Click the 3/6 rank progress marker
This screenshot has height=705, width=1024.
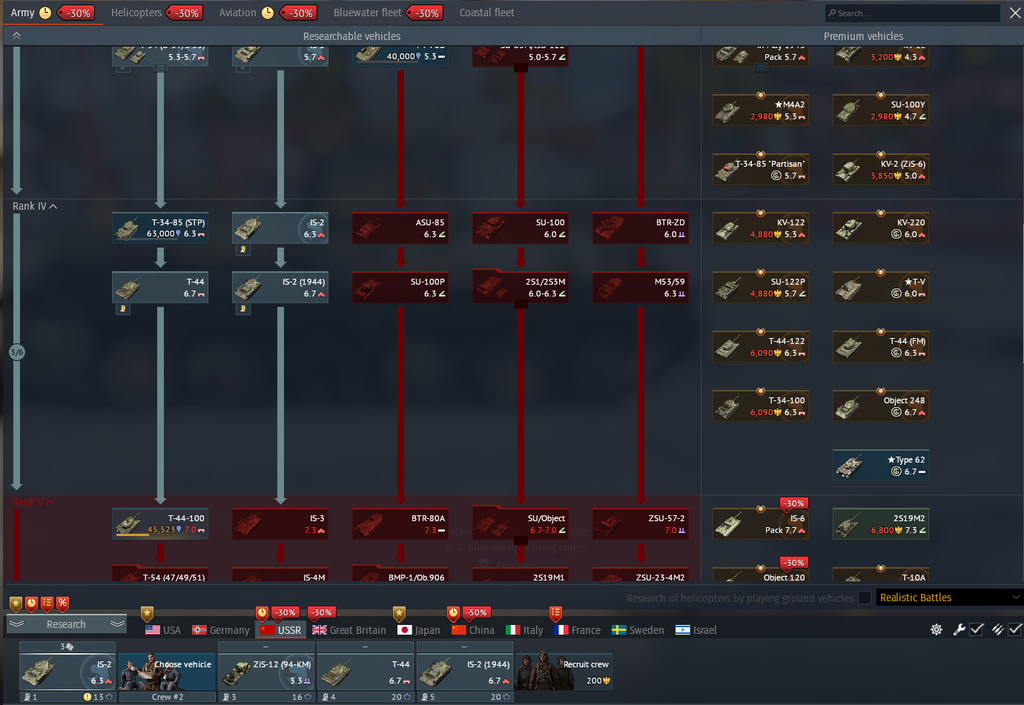pos(16,352)
